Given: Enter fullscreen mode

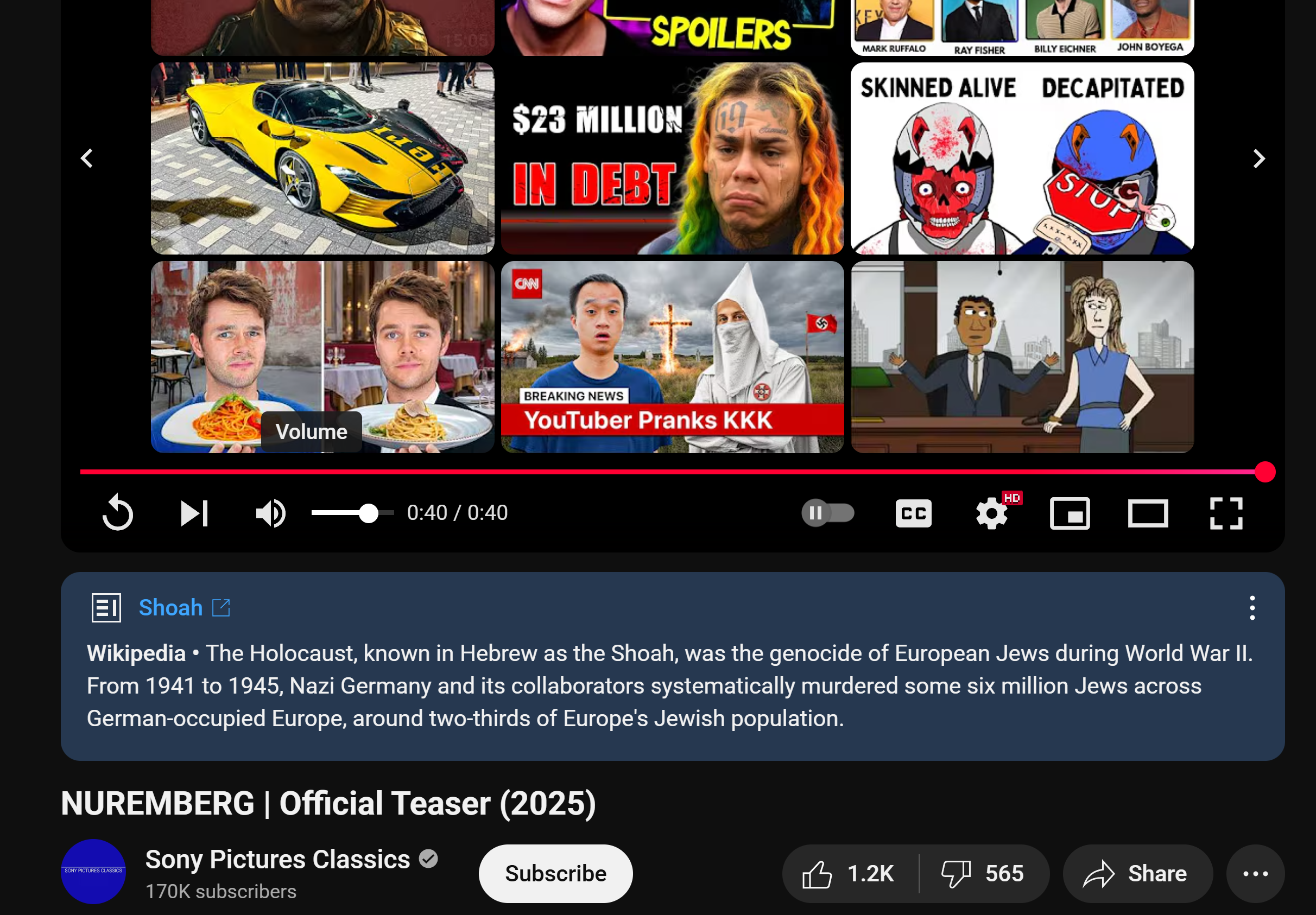Looking at the screenshot, I should tap(1226, 513).
